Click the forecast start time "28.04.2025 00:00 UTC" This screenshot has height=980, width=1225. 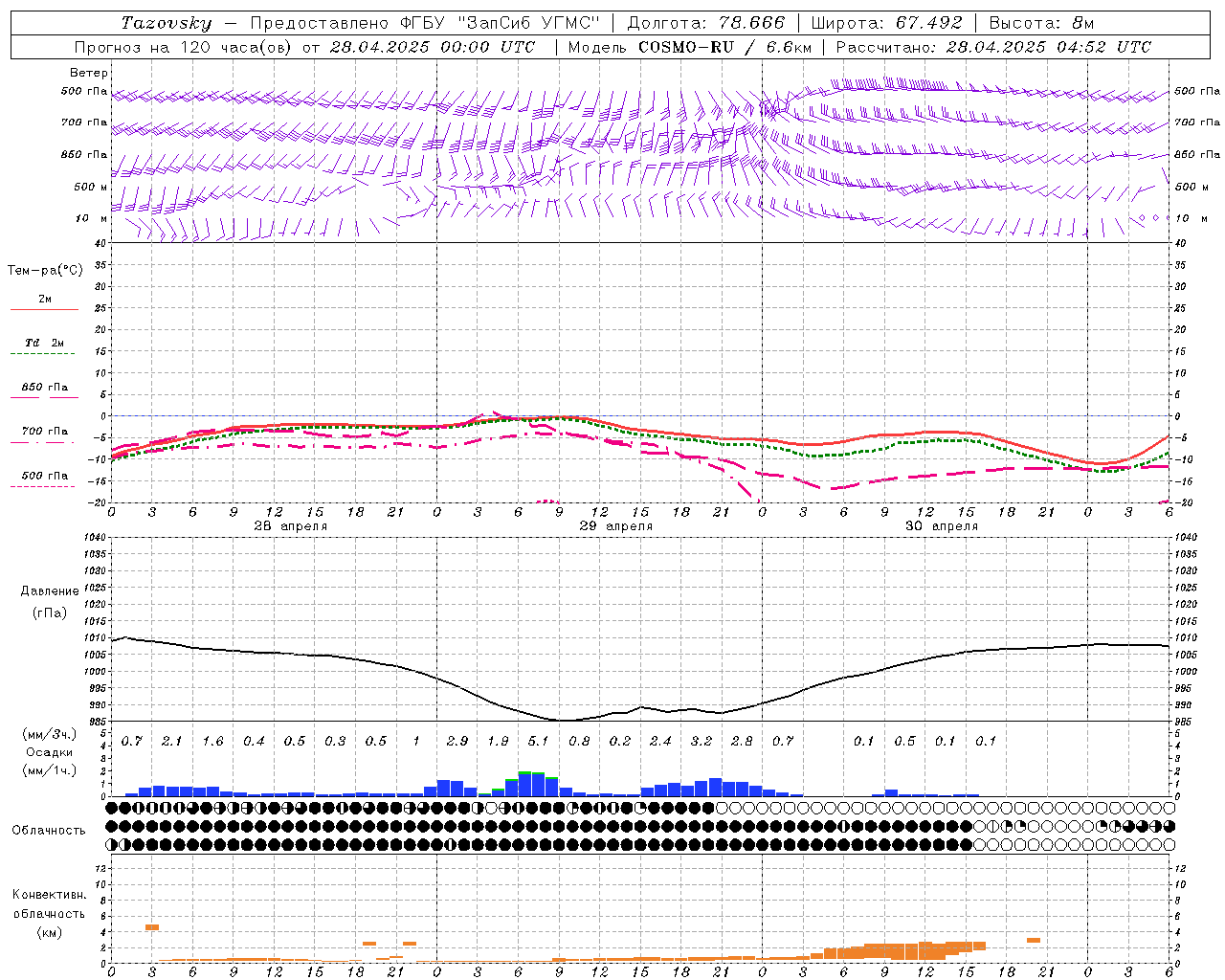point(433,47)
